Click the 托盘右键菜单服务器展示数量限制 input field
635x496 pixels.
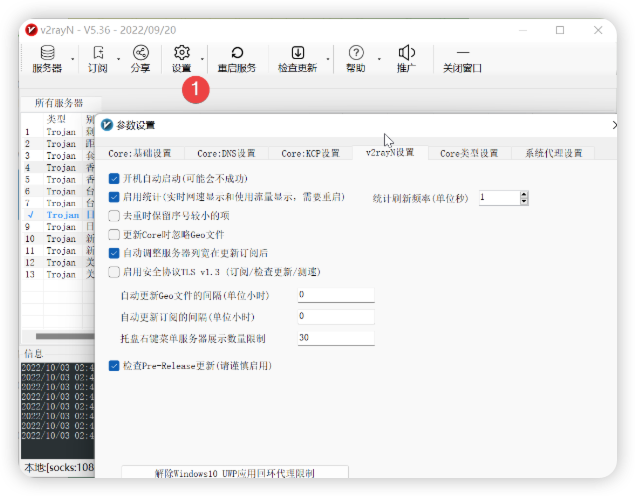click(x=336, y=338)
